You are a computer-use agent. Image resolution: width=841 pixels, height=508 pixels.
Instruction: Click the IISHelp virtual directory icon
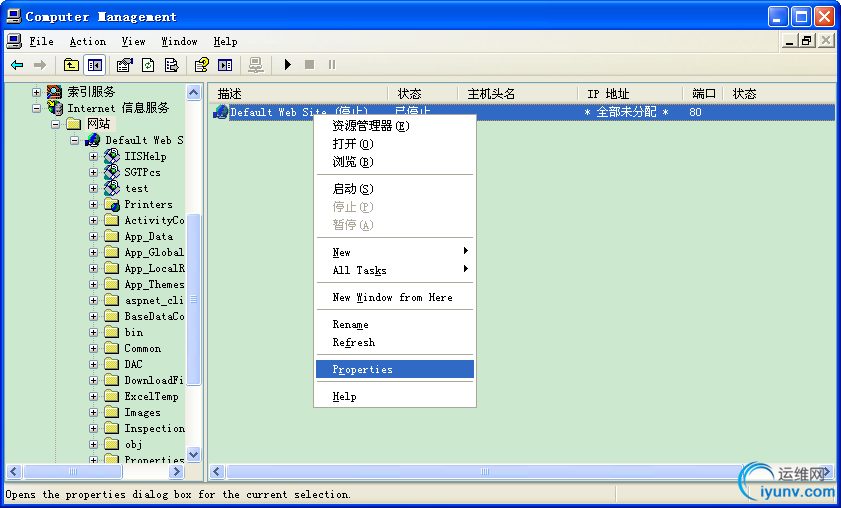(112, 156)
